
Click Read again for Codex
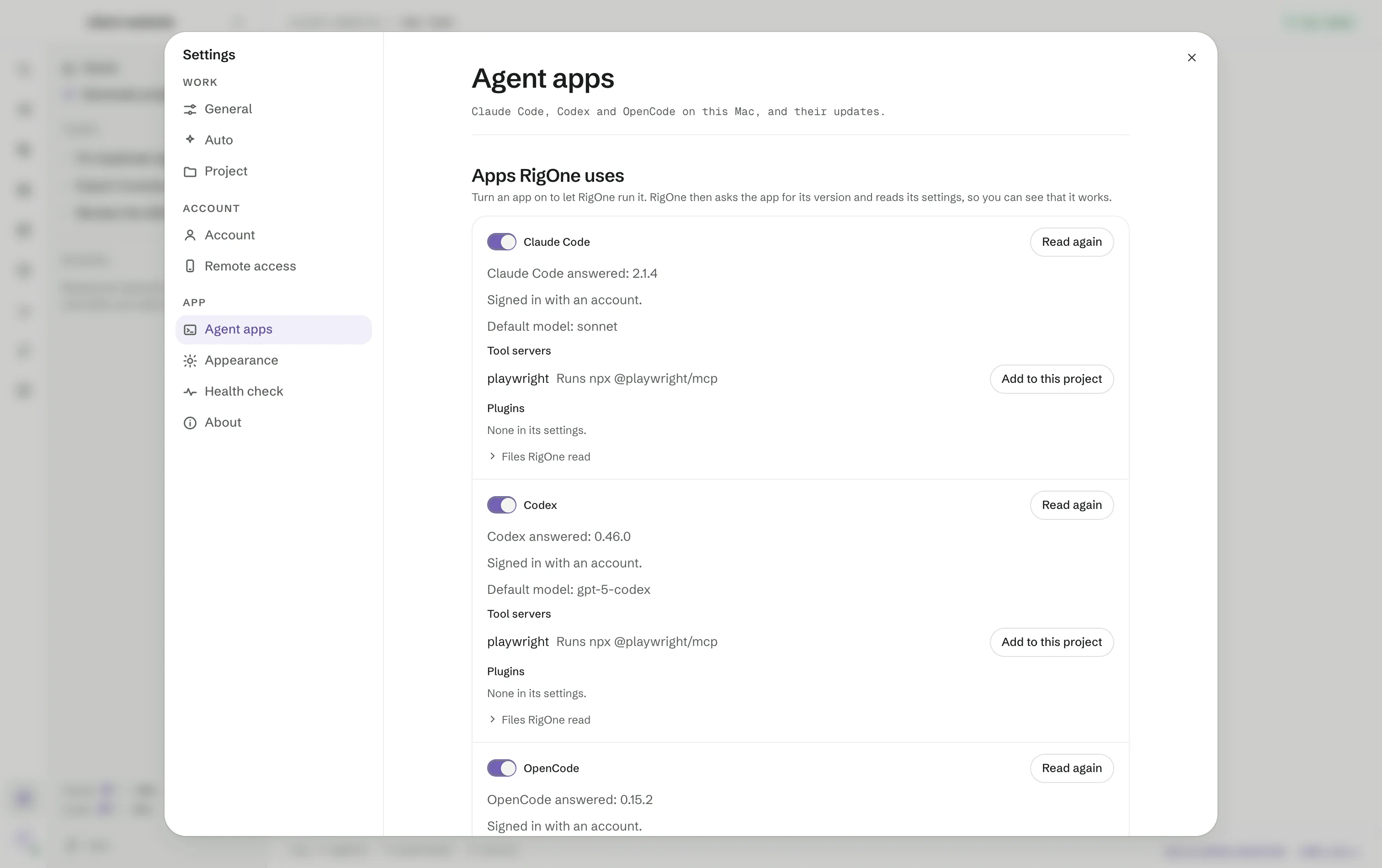pyautogui.click(x=1072, y=505)
